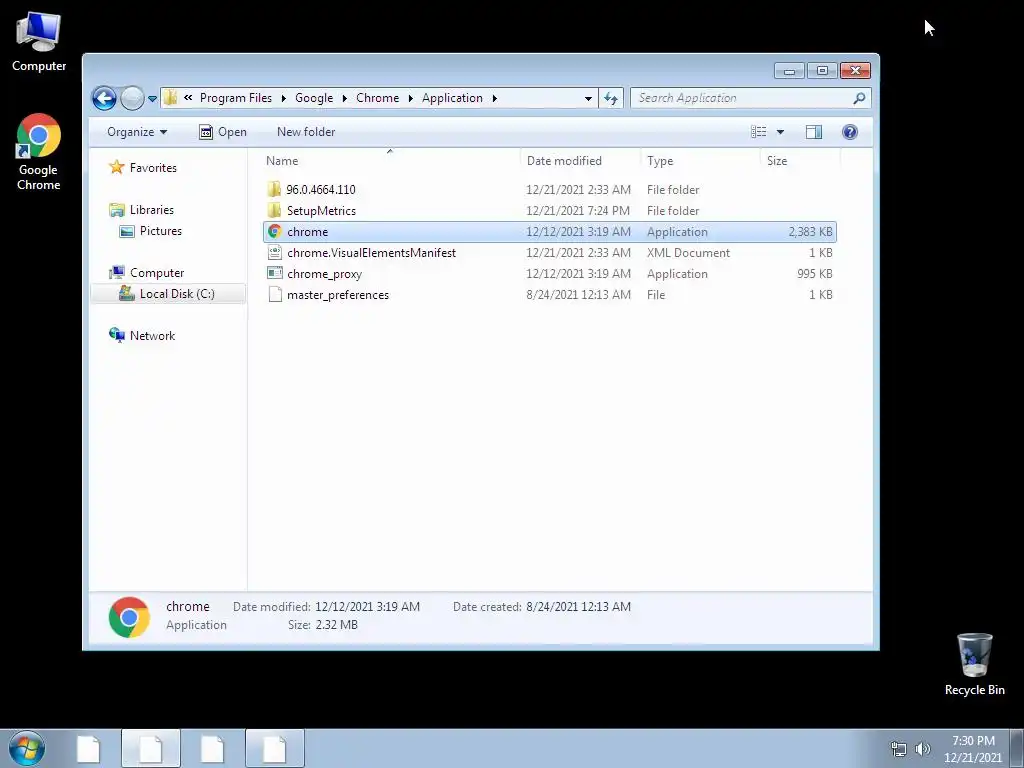Select Favorites in navigation pane

[153, 168]
